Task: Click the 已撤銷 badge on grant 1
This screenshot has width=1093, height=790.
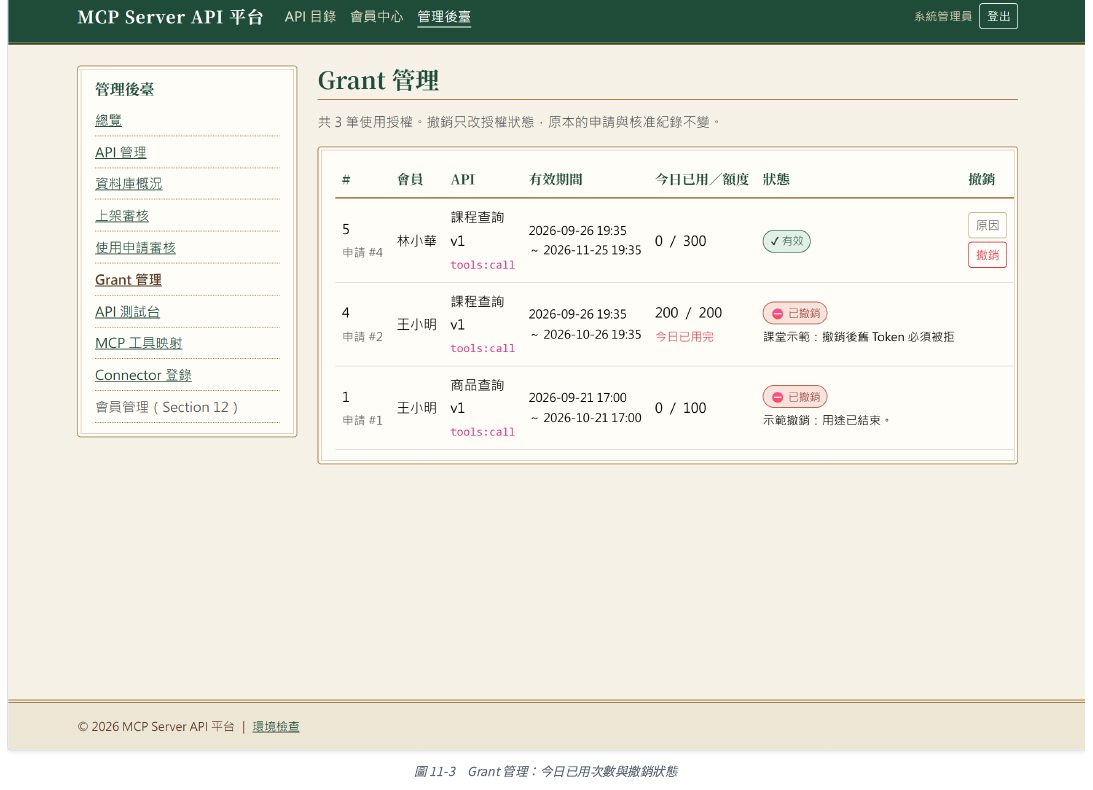Action: tap(795, 397)
